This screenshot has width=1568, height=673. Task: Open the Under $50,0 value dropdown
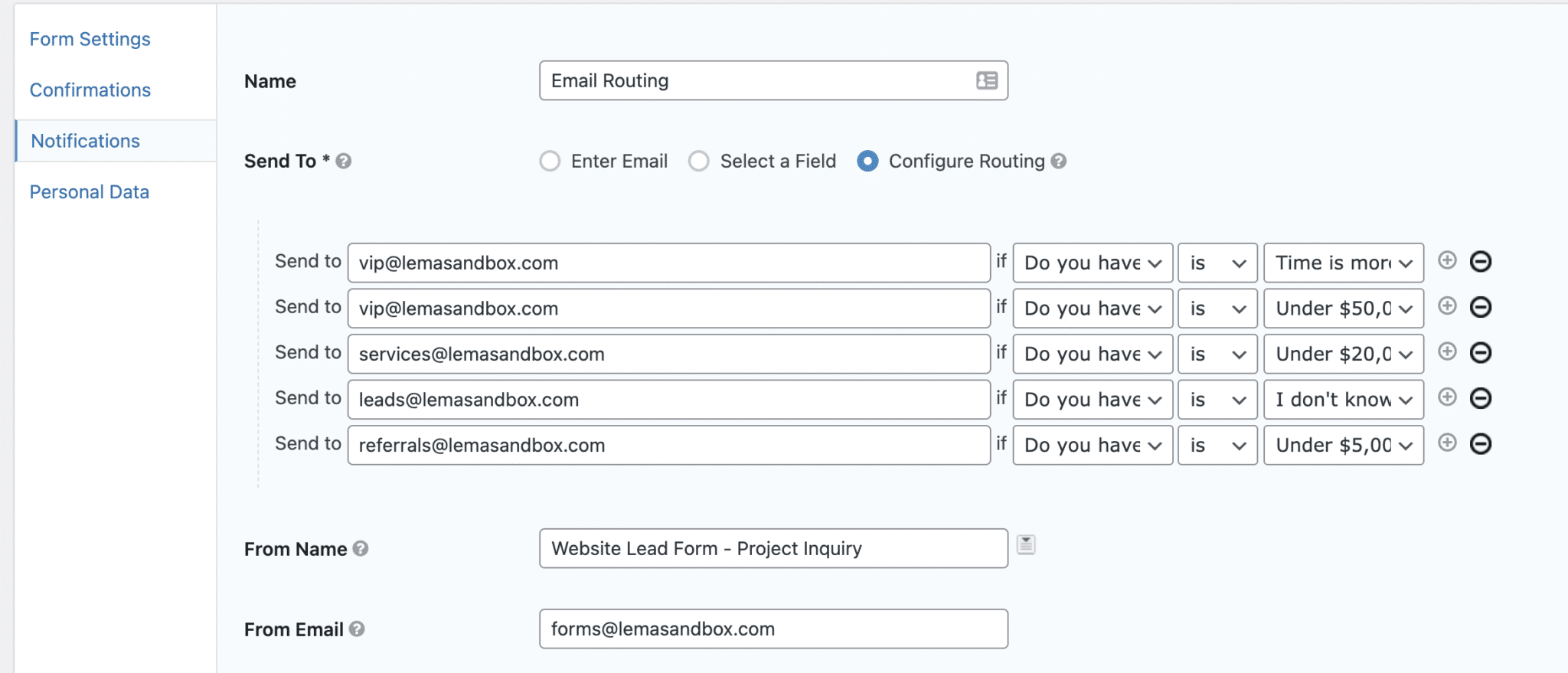(x=1344, y=309)
